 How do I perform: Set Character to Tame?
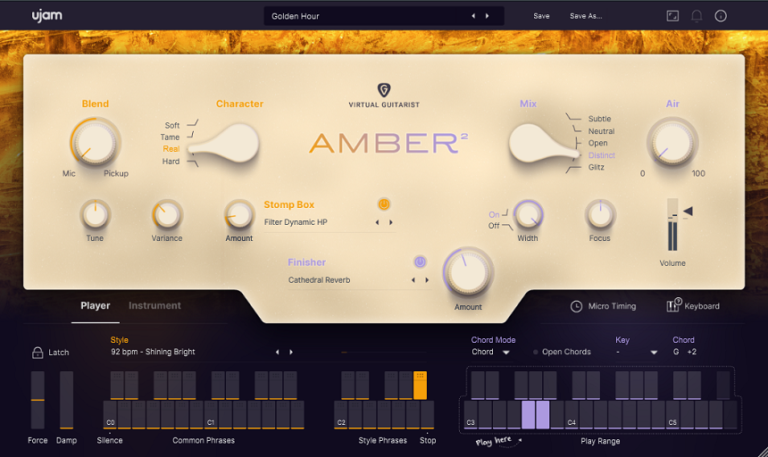(169, 137)
